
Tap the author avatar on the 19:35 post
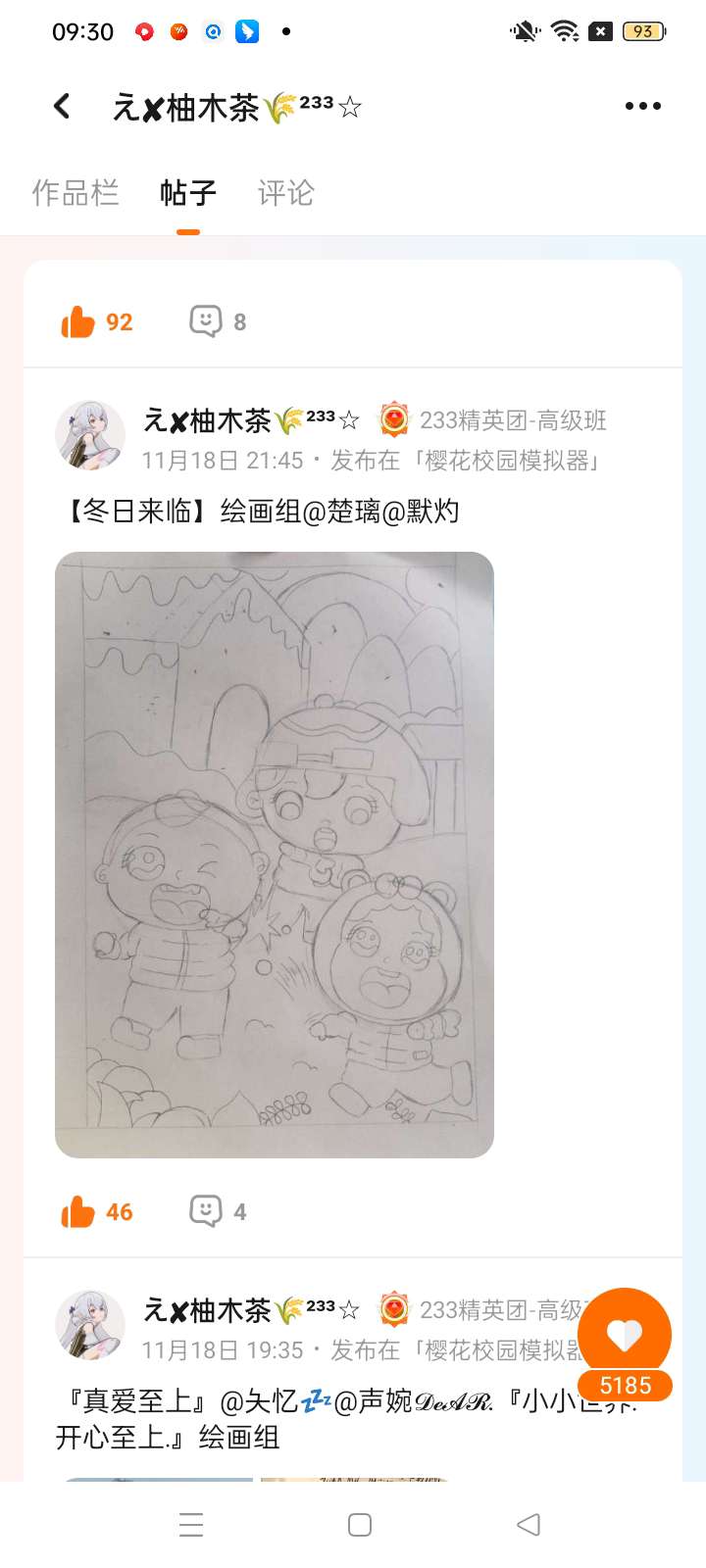pos(90,1325)
